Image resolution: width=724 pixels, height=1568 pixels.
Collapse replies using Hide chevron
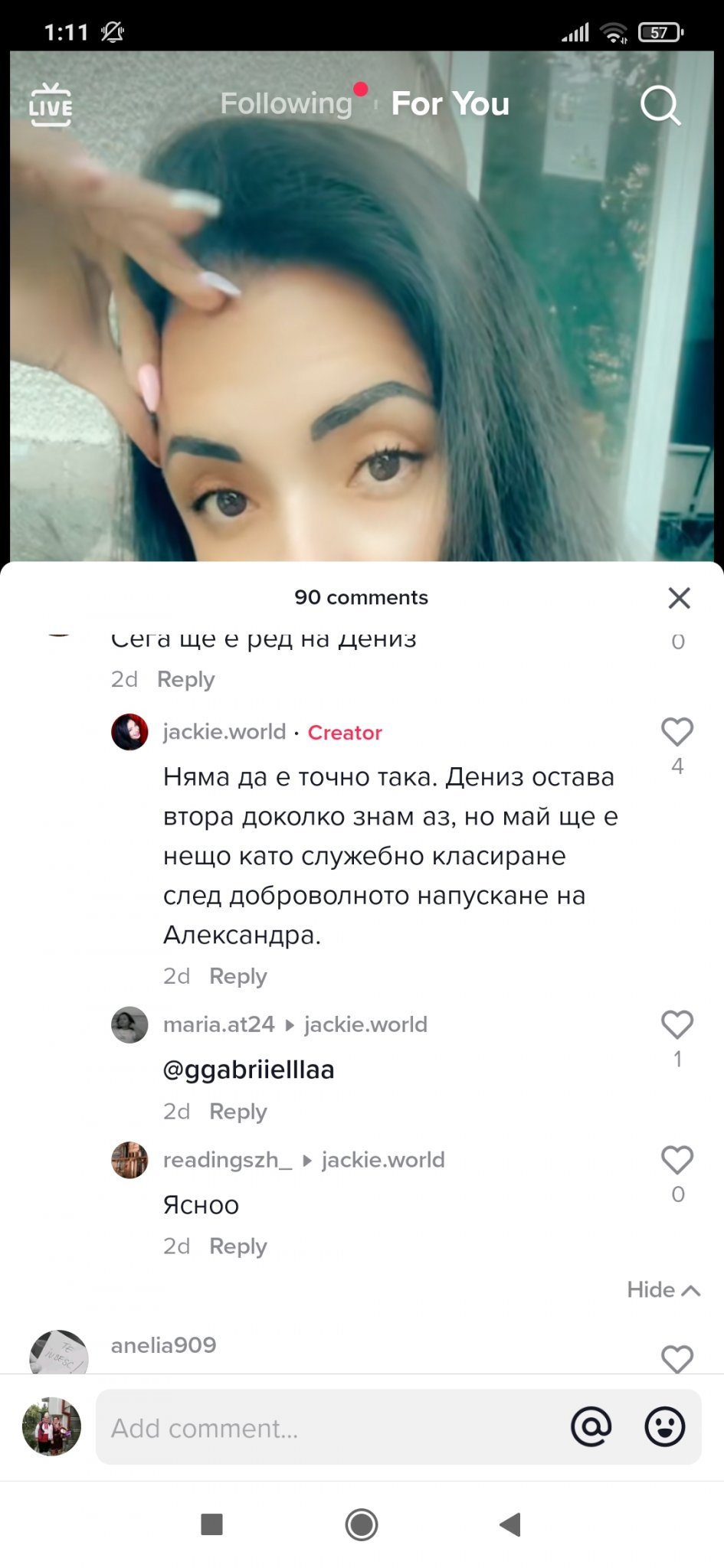tap(663, 1290)
